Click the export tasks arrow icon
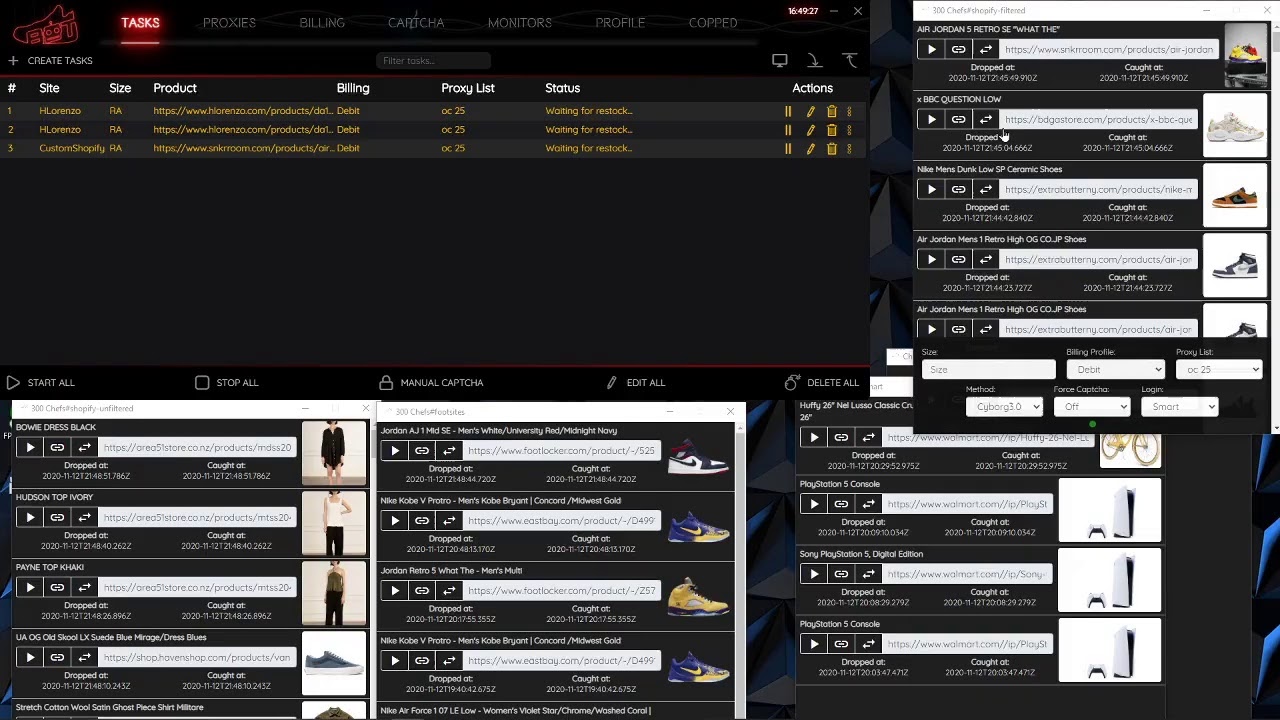1280x720 pixels. click(849, 61)
